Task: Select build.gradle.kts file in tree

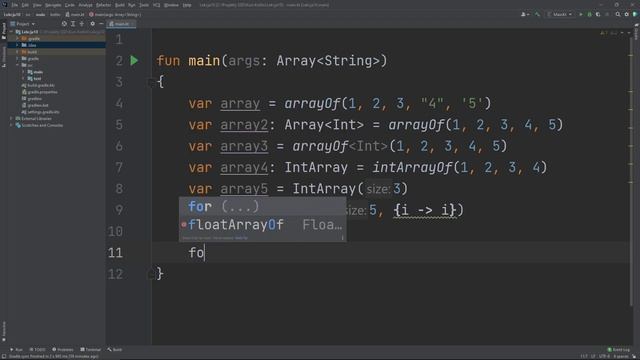Action: point(38,85)
